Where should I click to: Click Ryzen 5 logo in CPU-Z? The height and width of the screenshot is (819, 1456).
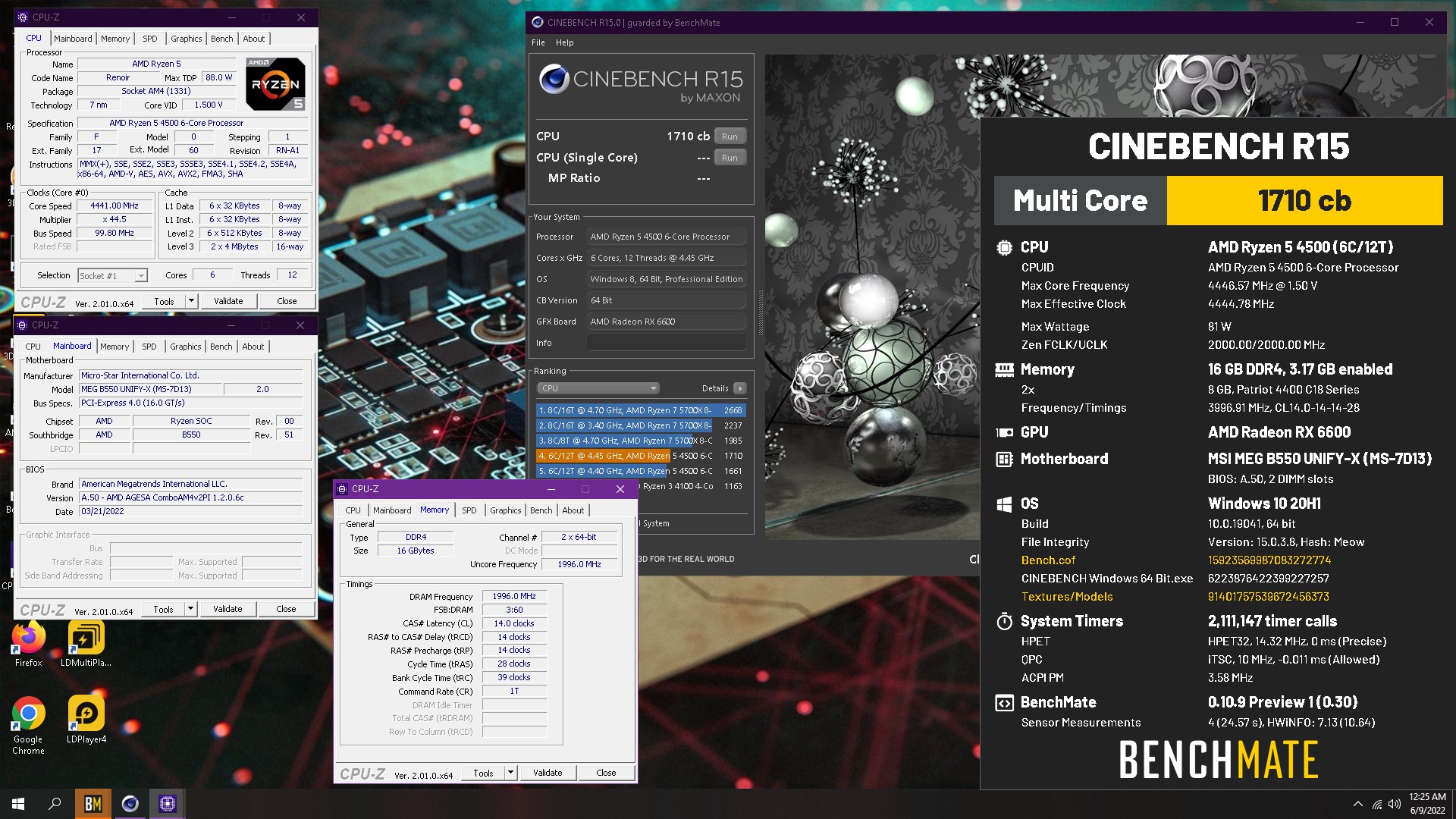point(275,83)
